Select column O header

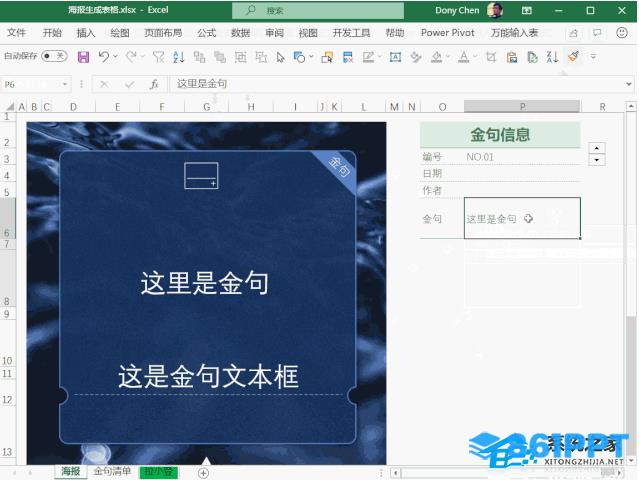tap(442, 107)
